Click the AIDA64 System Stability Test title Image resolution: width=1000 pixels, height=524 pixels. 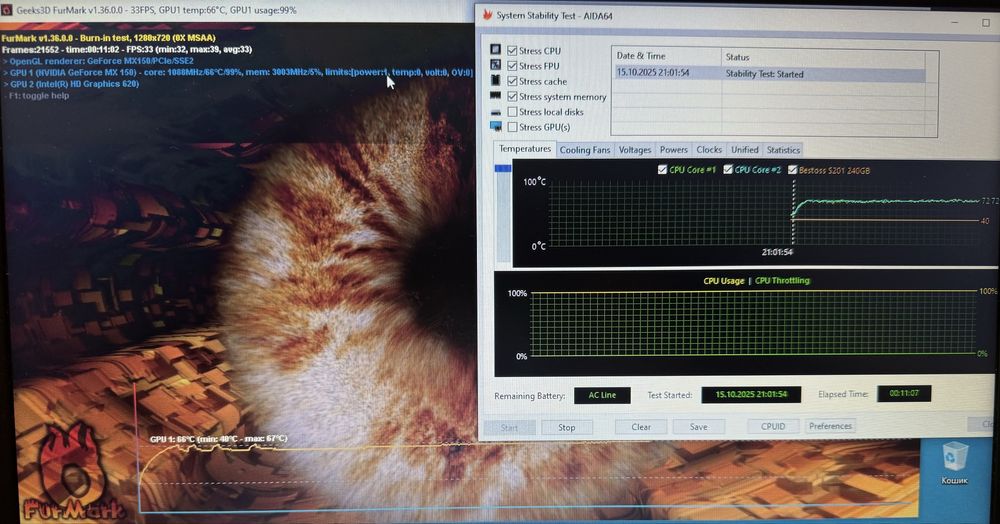tap(554, 15)
